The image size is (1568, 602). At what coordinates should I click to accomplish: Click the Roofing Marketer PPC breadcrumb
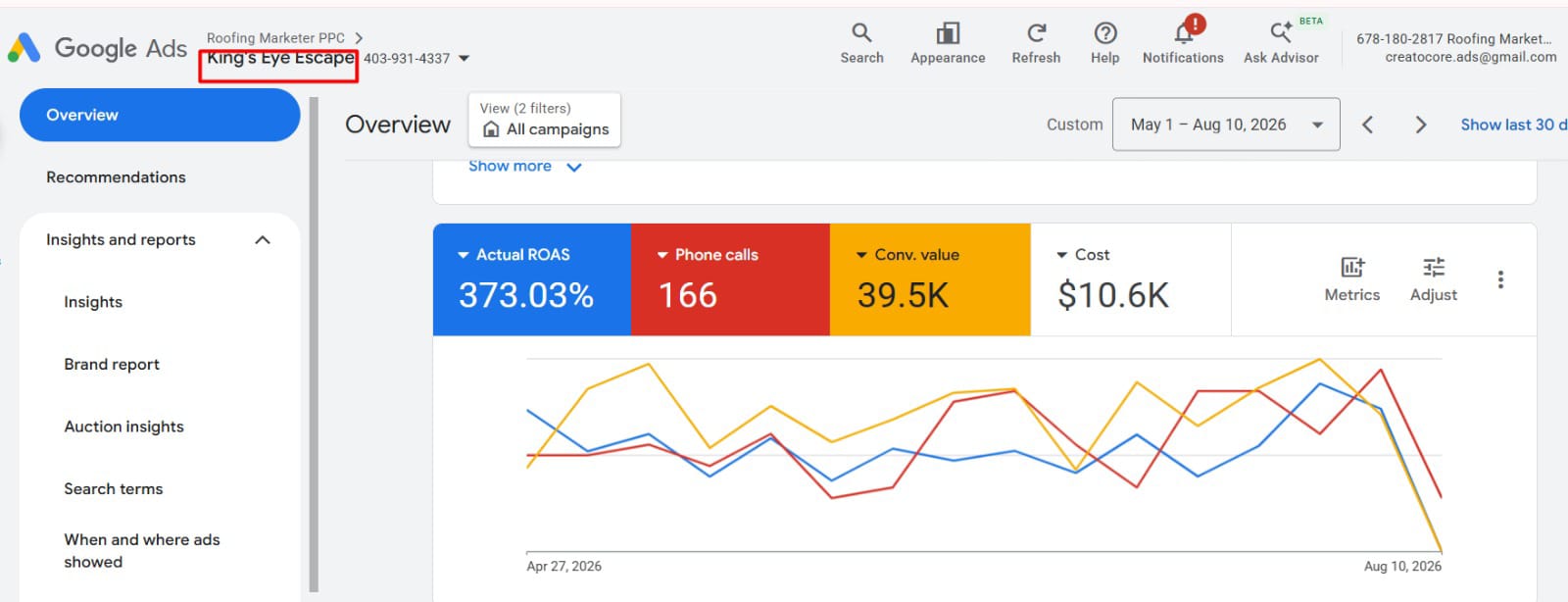(275, 38)
